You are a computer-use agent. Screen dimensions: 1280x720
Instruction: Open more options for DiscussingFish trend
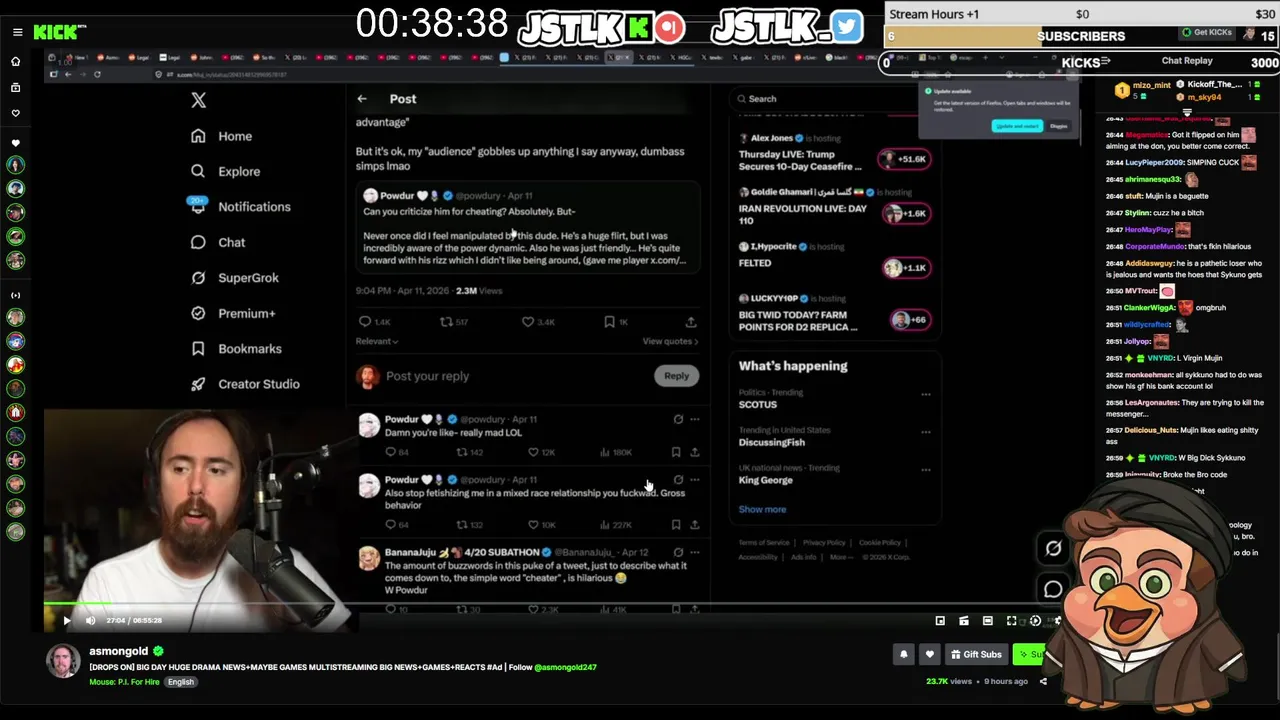coord(925,432)
